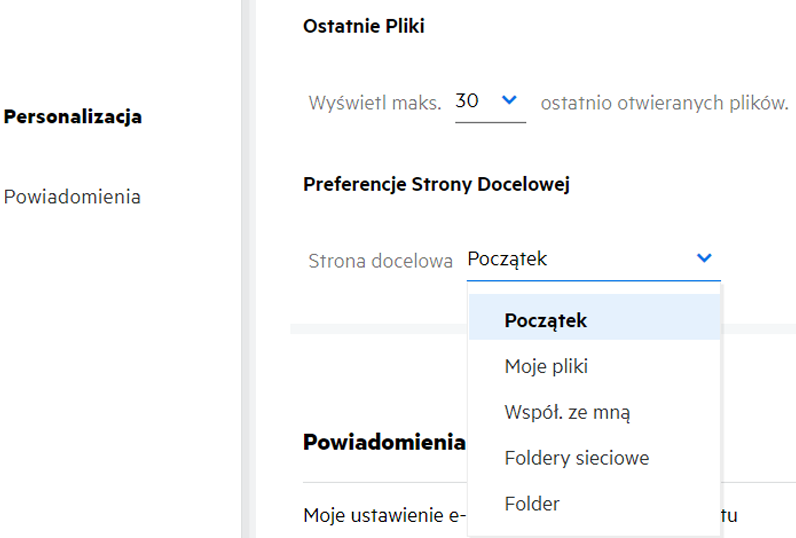This screenshot has height=538, width=796.
Task: Click the gray separator band below dropdown
Action: coord(378,328)
